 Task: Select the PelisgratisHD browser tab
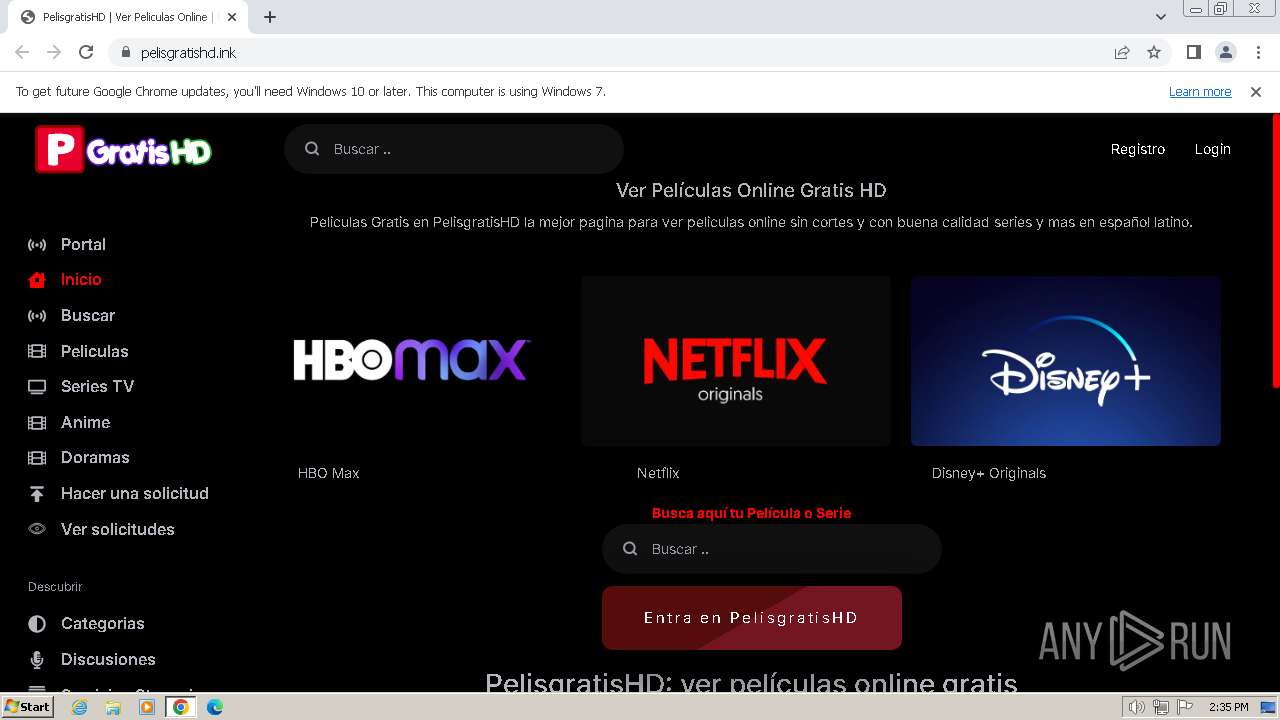(x=127, y=17)
